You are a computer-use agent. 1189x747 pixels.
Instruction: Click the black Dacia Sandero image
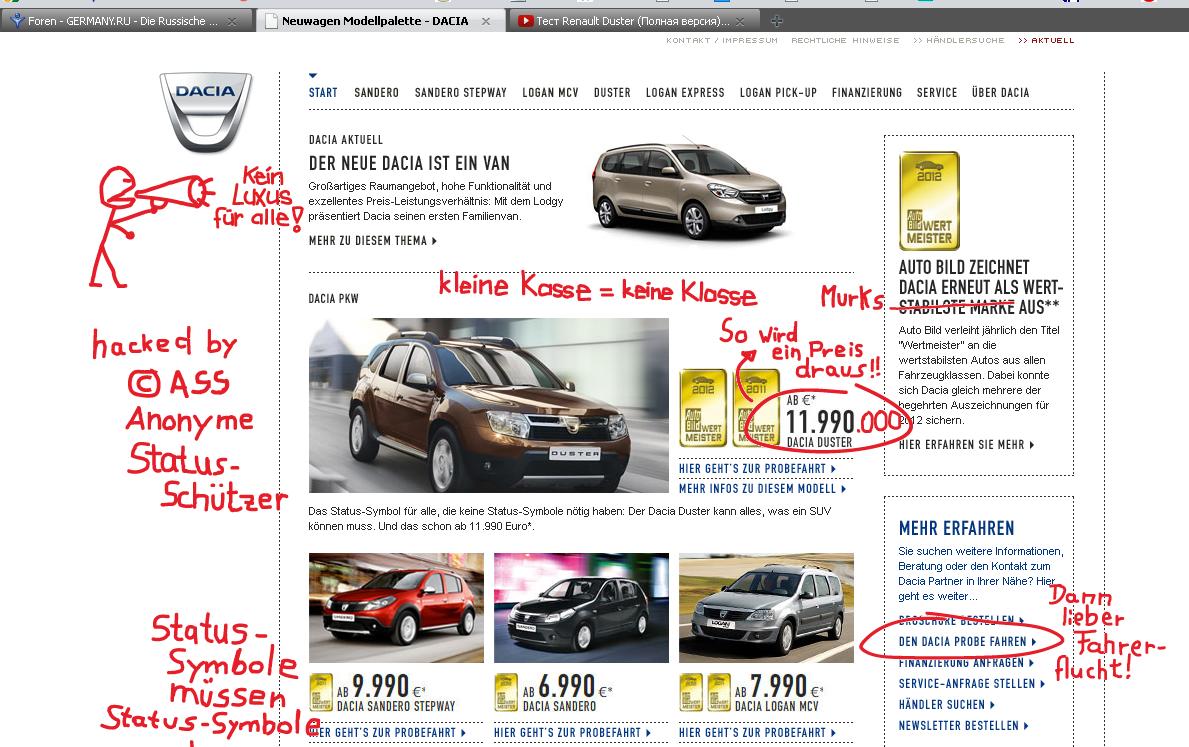click(x=581, y=607)
